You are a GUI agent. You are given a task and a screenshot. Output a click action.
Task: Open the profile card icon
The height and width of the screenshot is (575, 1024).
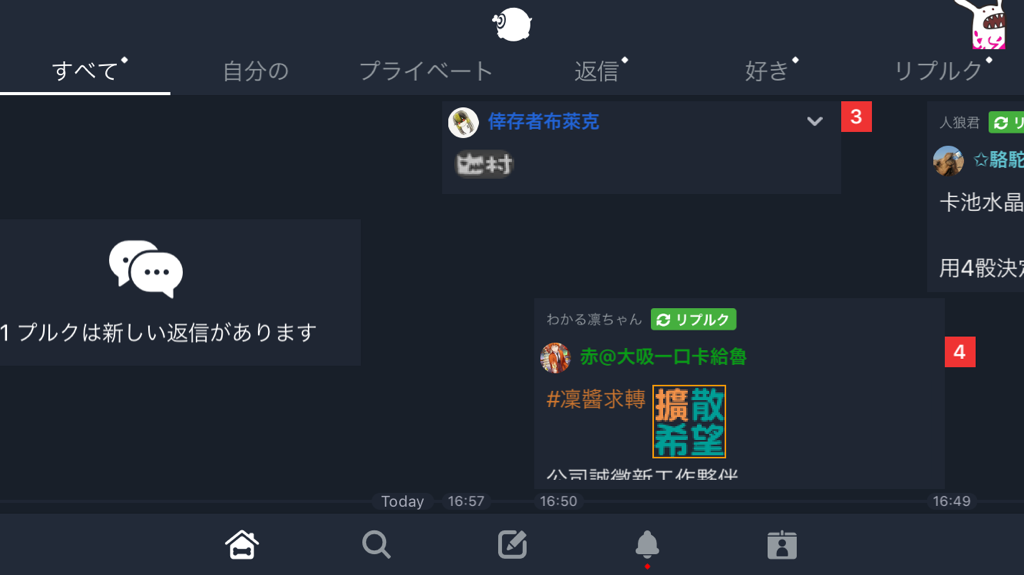pos(782,544)
